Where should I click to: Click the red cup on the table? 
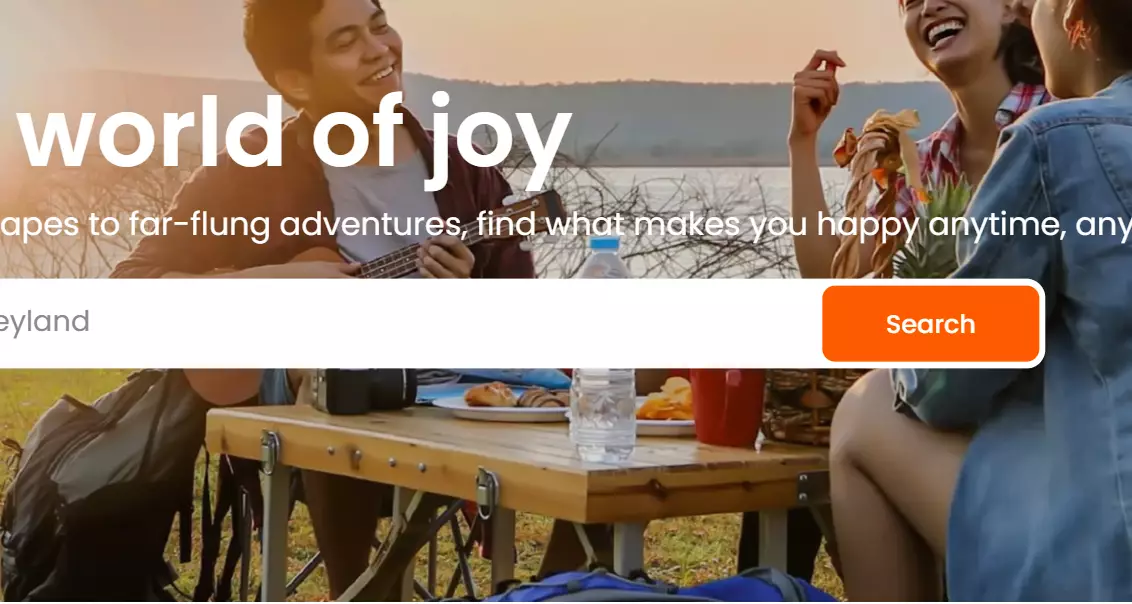[x=727, y=408]
